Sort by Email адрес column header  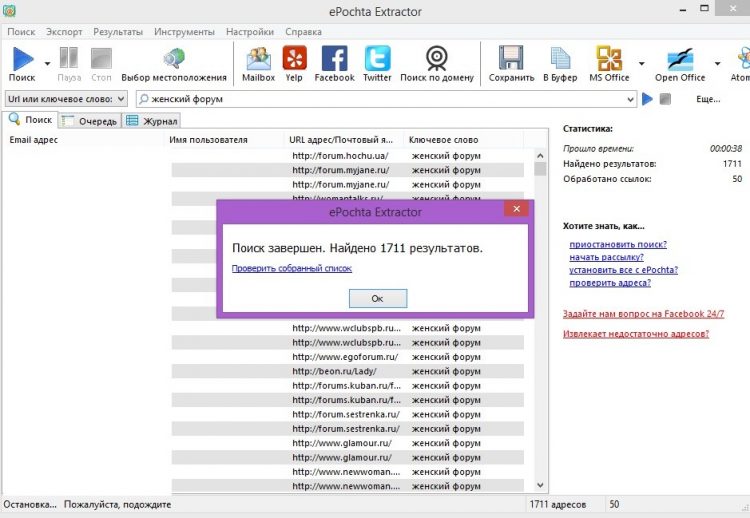coord(84,140)
